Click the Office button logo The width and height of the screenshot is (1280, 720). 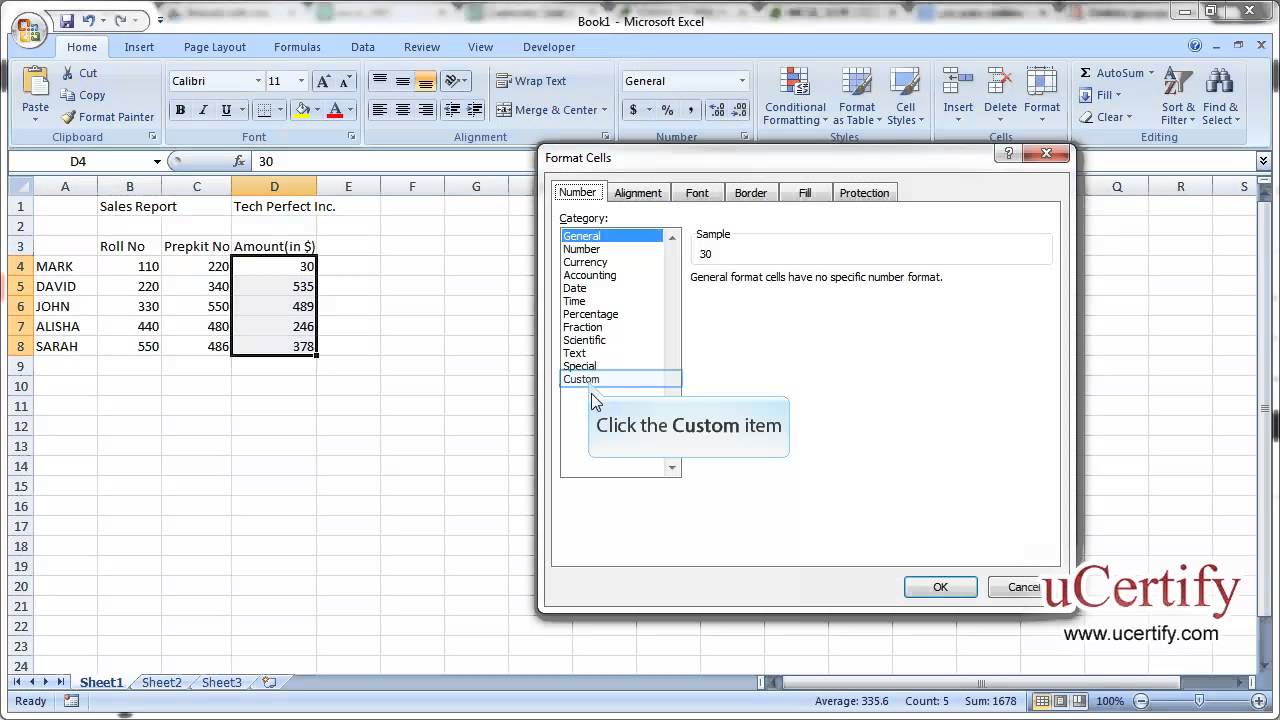pyautogui.click(x=30, y=28)
